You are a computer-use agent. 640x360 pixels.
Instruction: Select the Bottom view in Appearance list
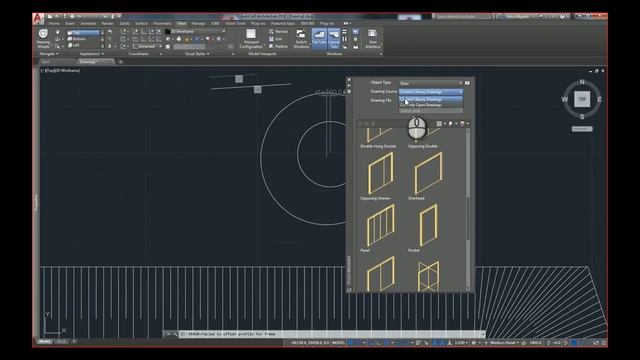(83, 39)
